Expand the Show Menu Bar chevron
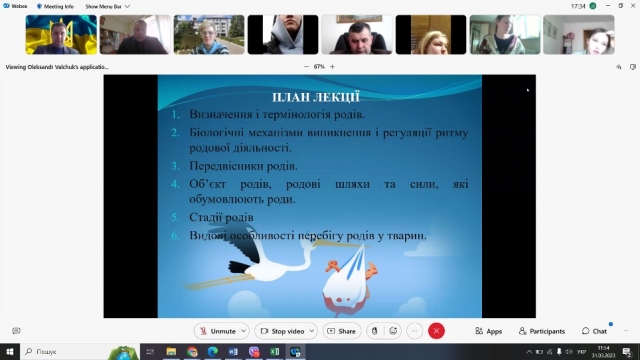 pyautogui.click(x=127, y=6)
